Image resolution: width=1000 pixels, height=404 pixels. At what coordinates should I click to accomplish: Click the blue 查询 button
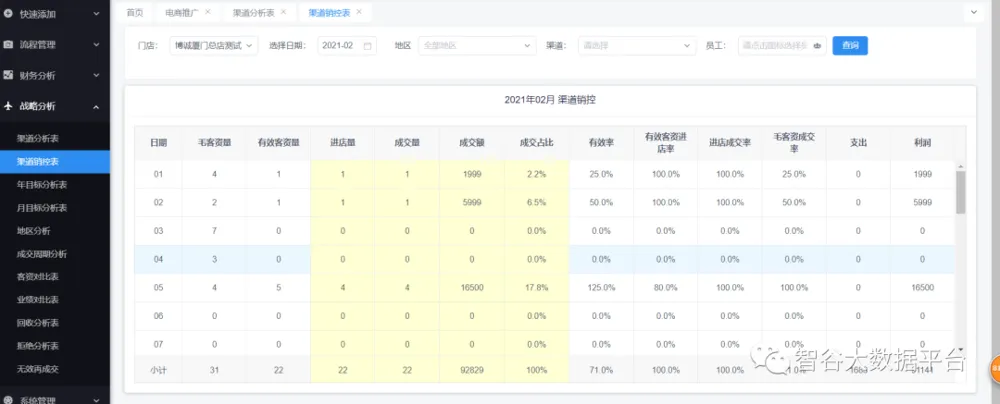850,46
